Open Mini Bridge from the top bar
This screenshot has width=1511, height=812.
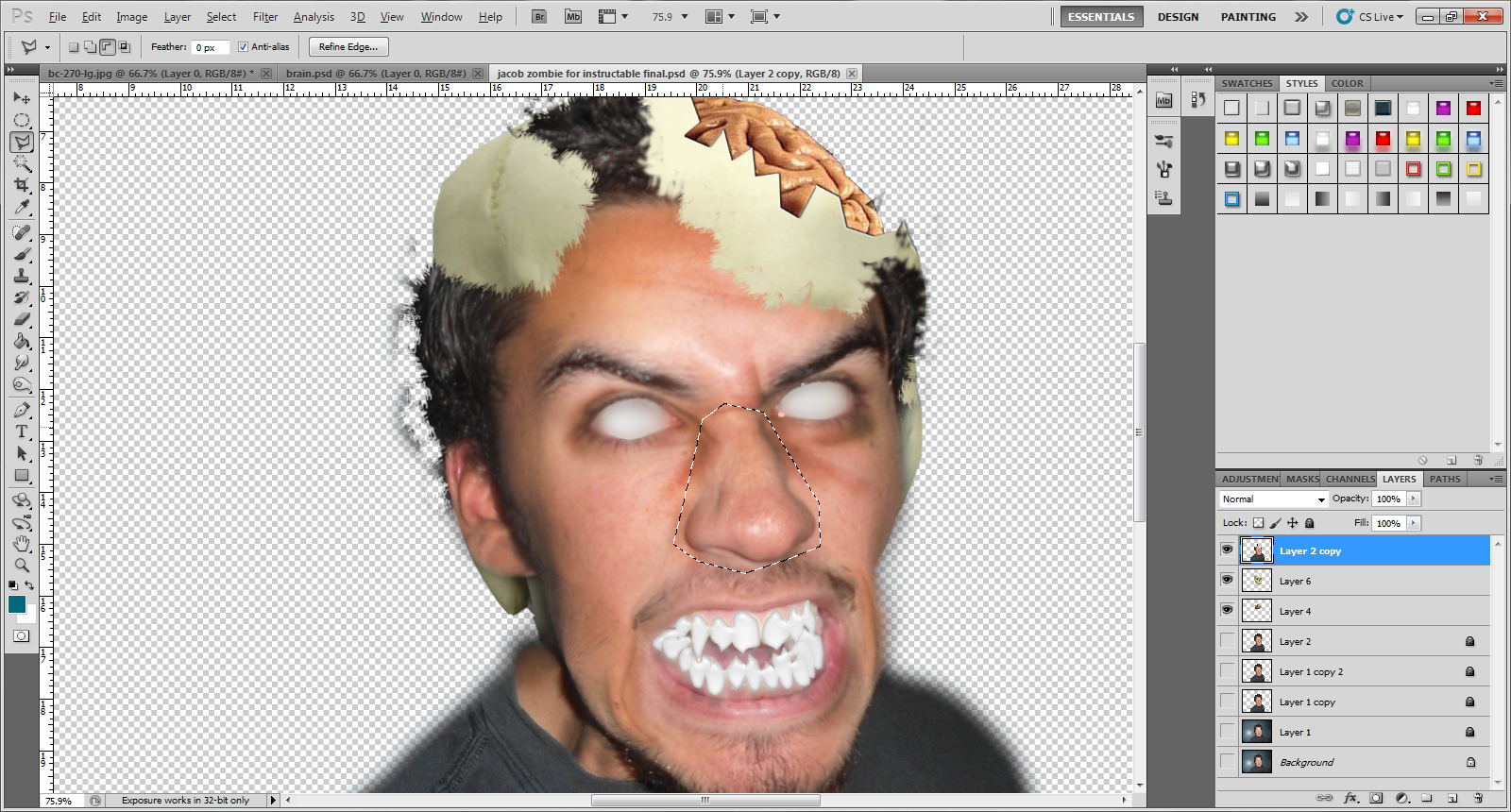573,17
